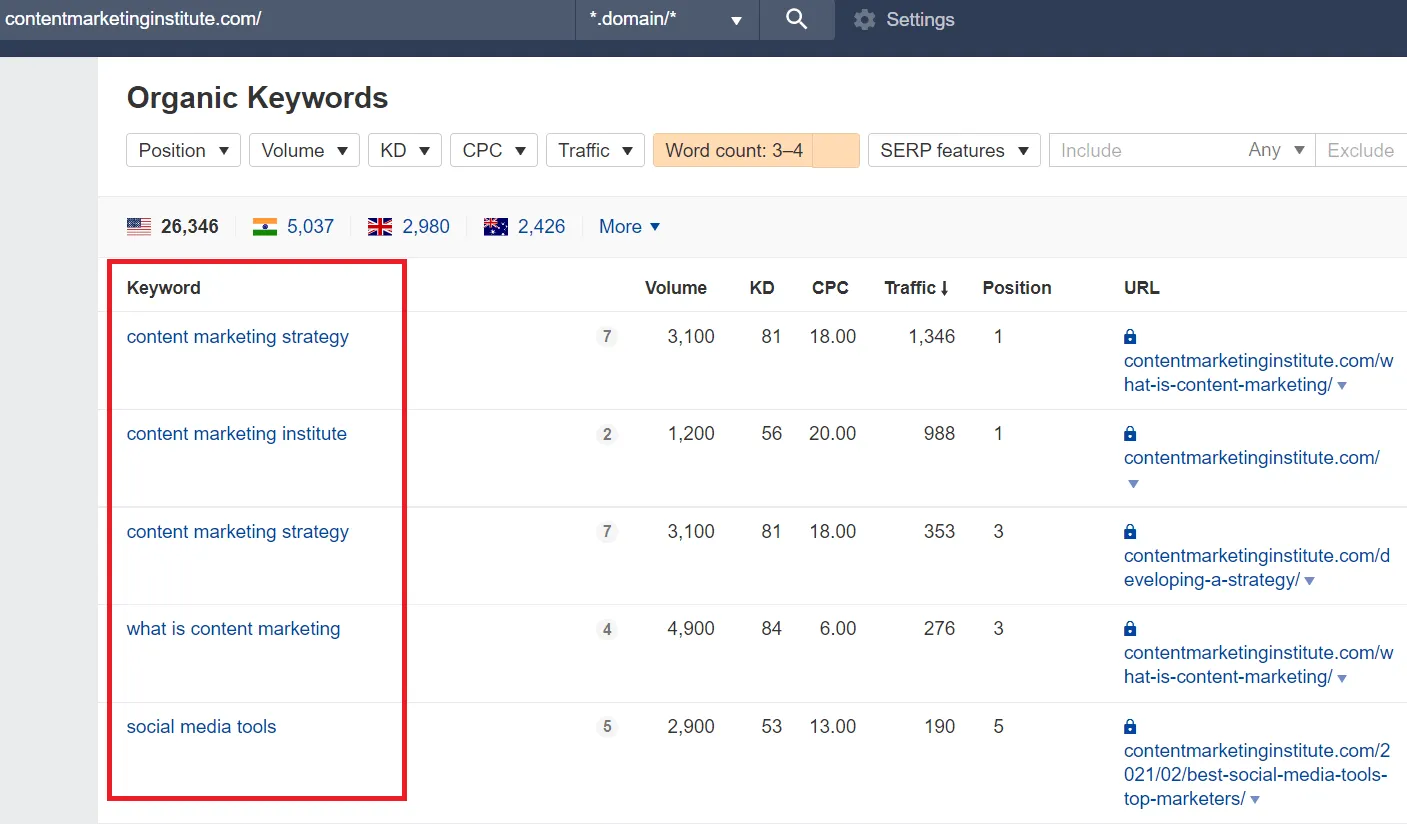Click SERP features badge 7 in first row
The width and height of the screenshot is (1407, 824).
point(606,337)
